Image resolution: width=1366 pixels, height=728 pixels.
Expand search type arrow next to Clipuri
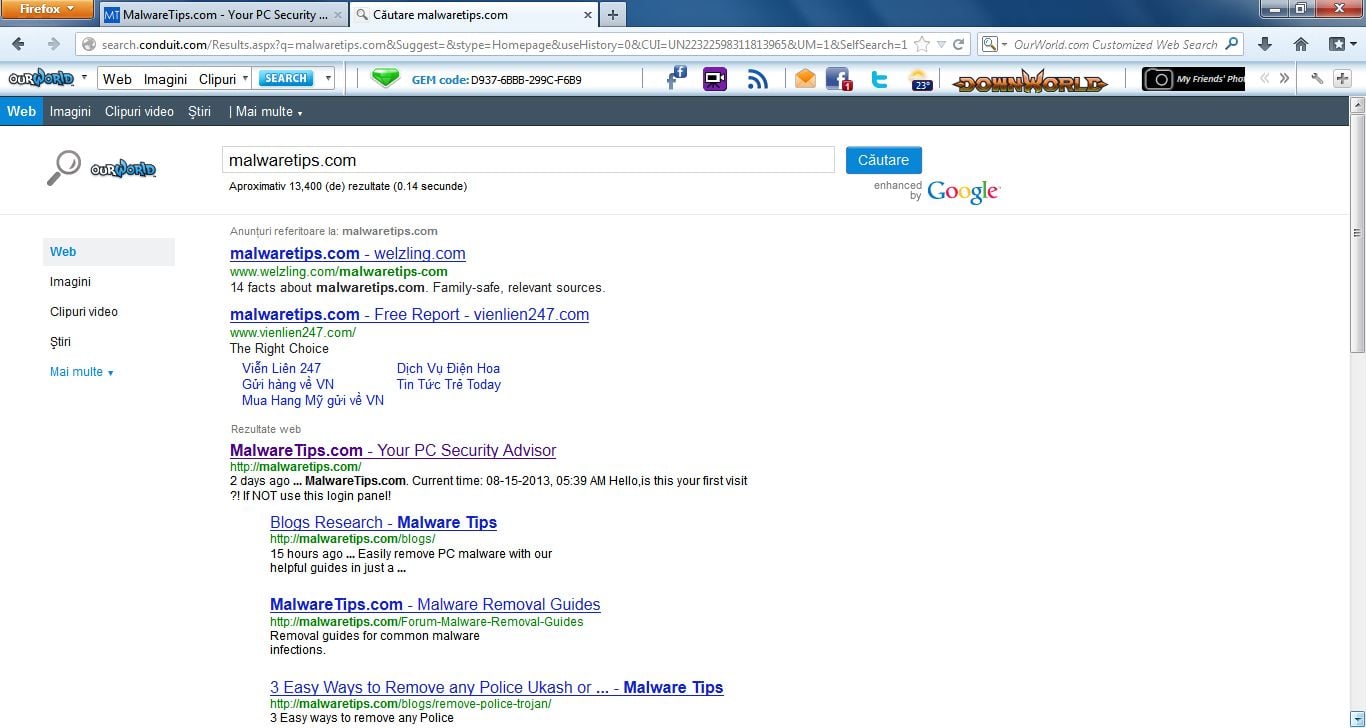[x=245, y=79]
